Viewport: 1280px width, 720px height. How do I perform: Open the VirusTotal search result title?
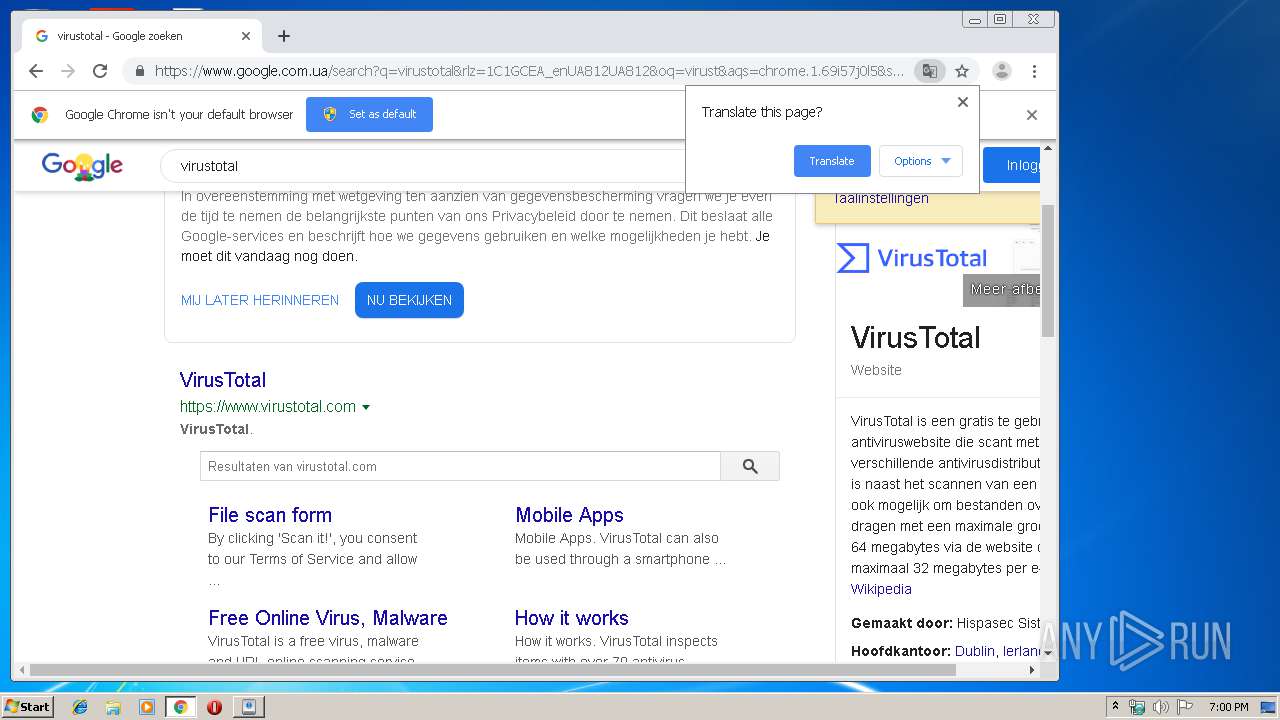tap(223, 380)
